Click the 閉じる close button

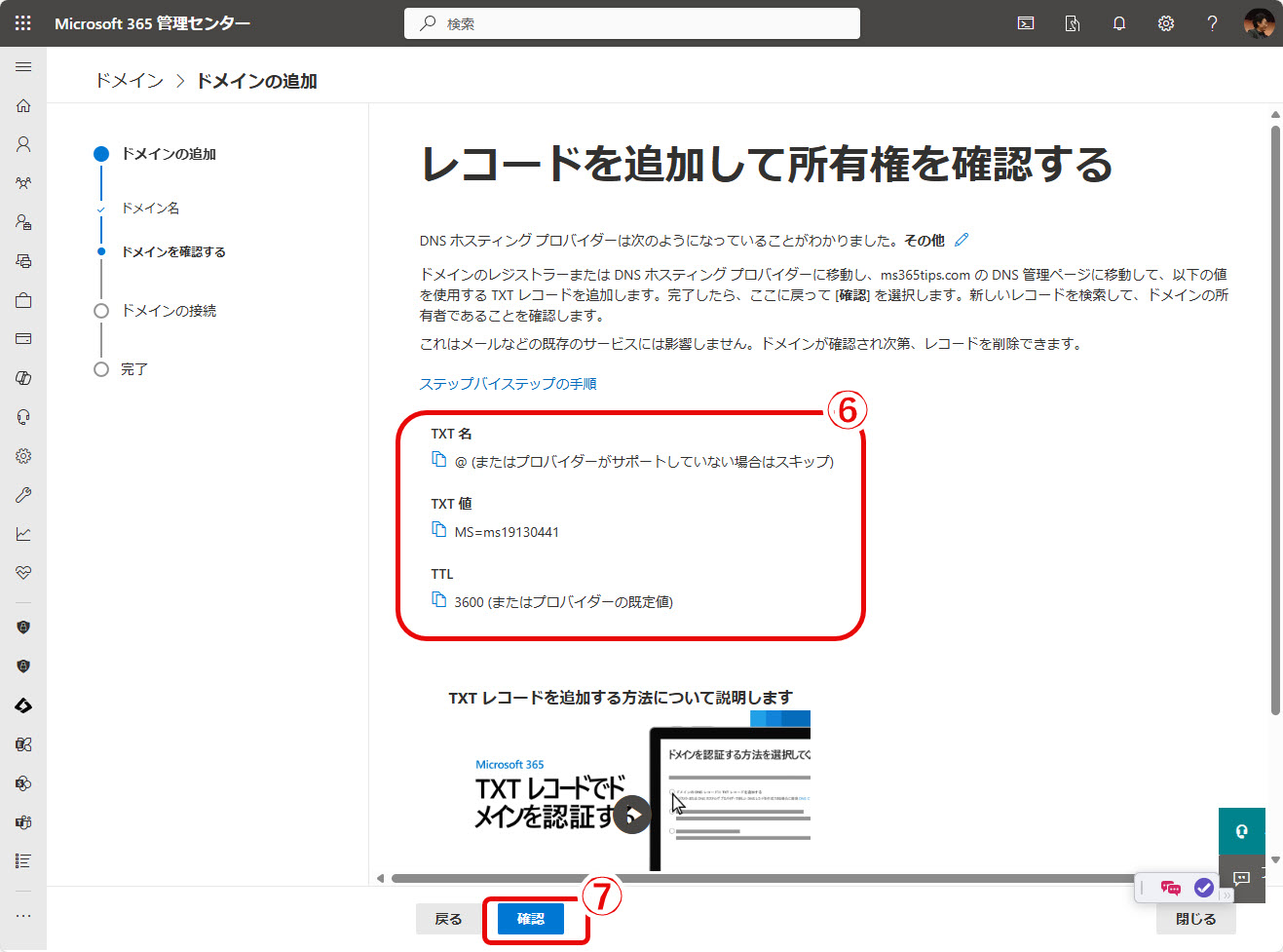point(1195,919)
